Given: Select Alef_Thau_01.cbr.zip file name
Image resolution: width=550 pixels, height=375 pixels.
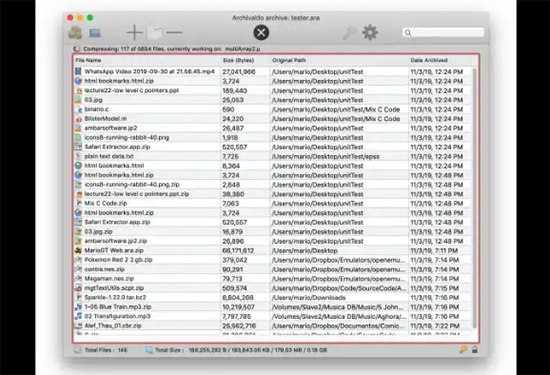Looking at the screenshot, I should point(113,326).
